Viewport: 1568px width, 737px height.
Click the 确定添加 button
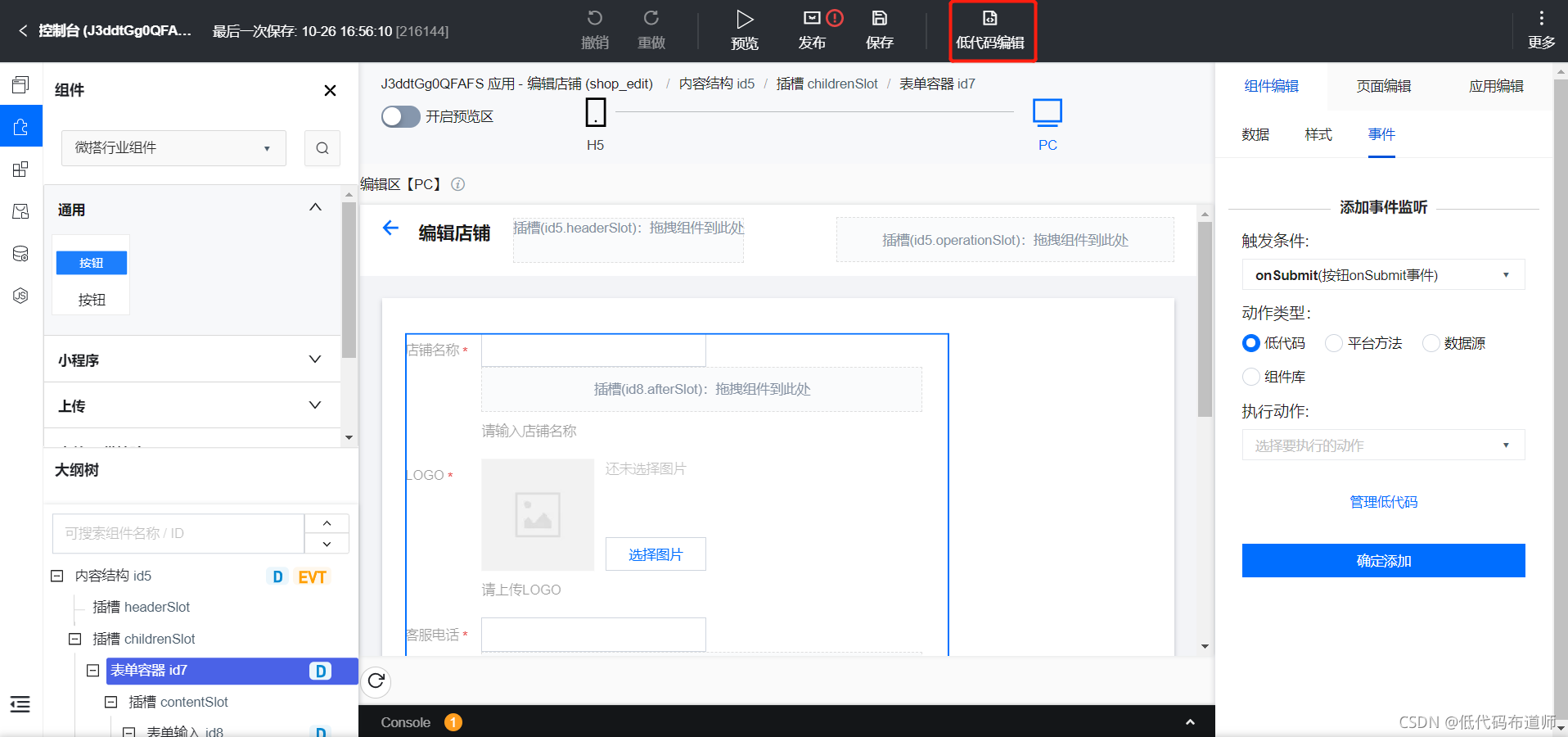(x=1383, y=561)
